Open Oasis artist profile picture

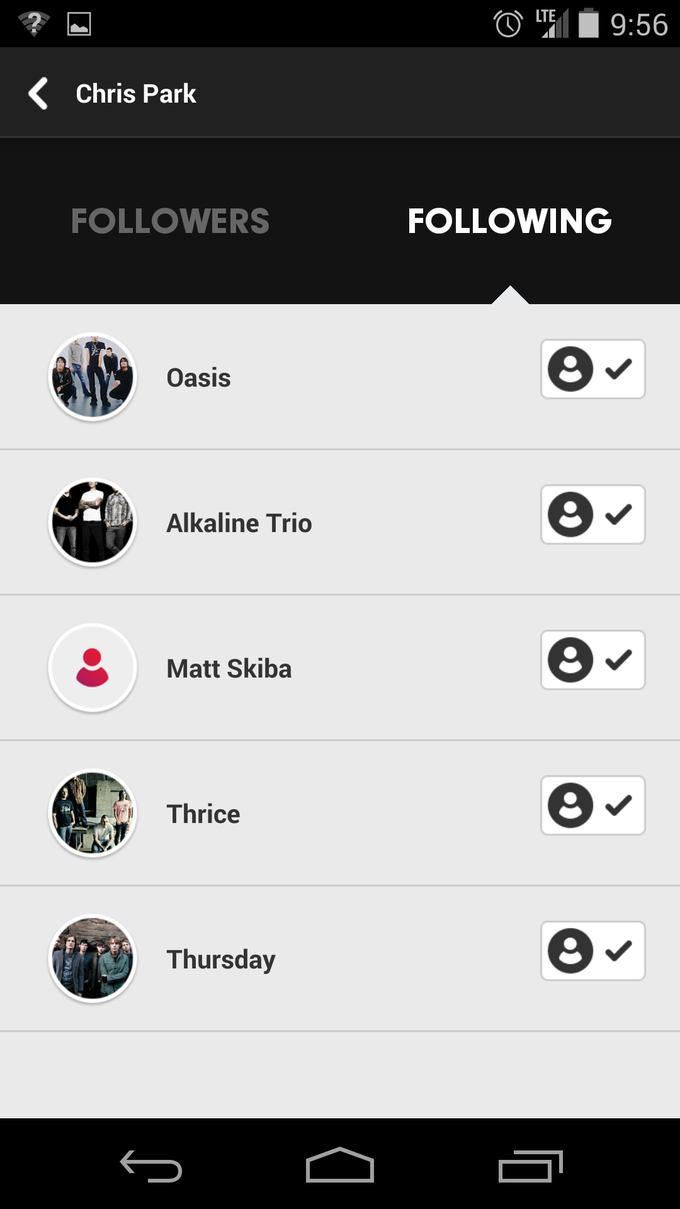[92, 377]
